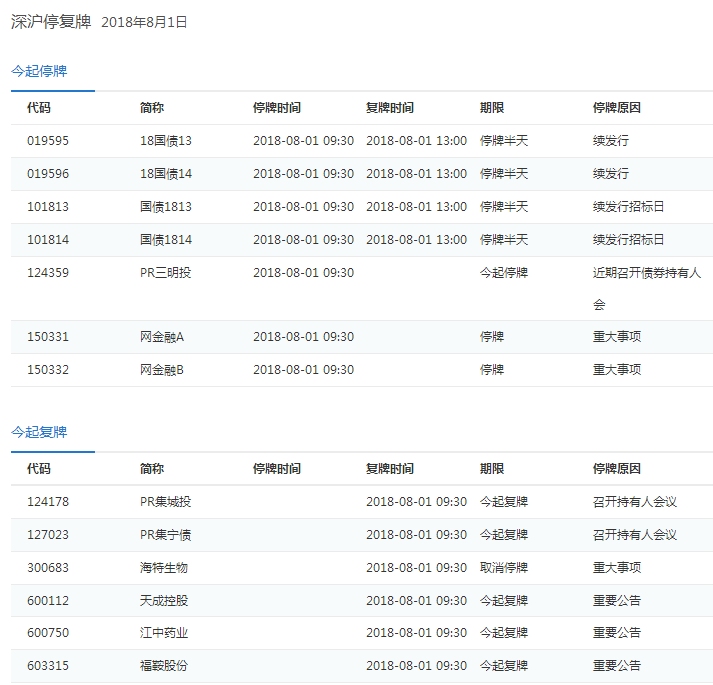Click code 127023 in resumption list

[x=48, y=535]
